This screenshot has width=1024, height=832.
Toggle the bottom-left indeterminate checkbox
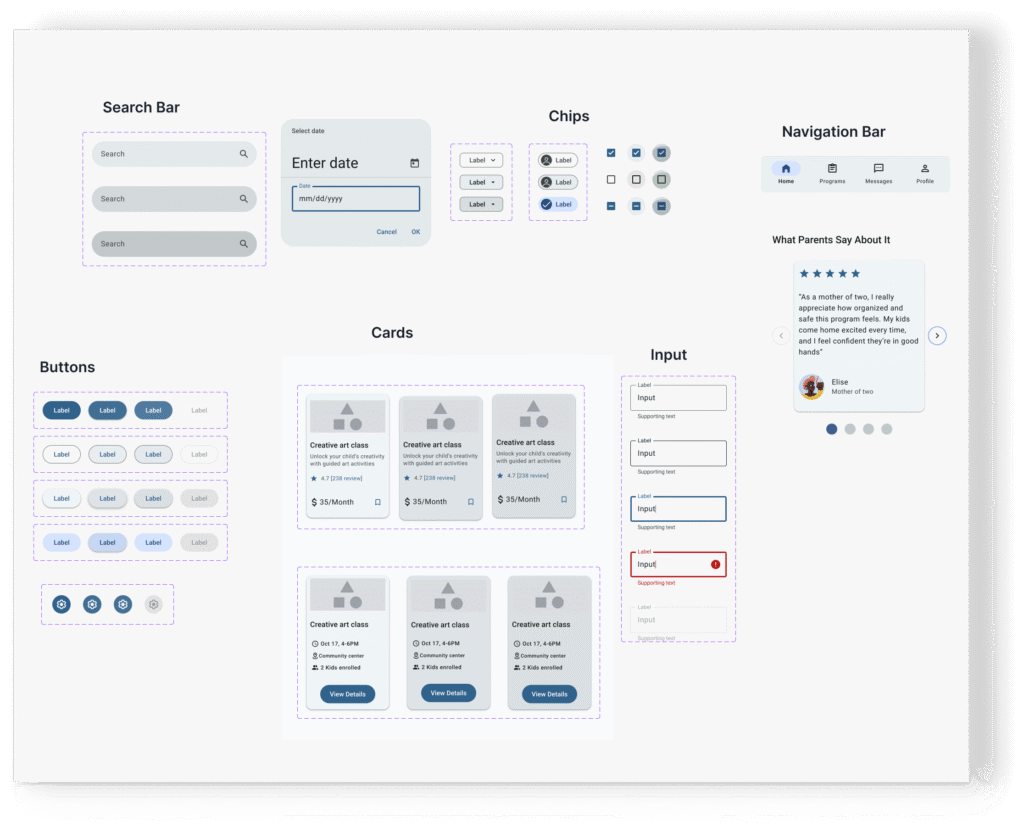pyautogui.click(x=611, y=206)
